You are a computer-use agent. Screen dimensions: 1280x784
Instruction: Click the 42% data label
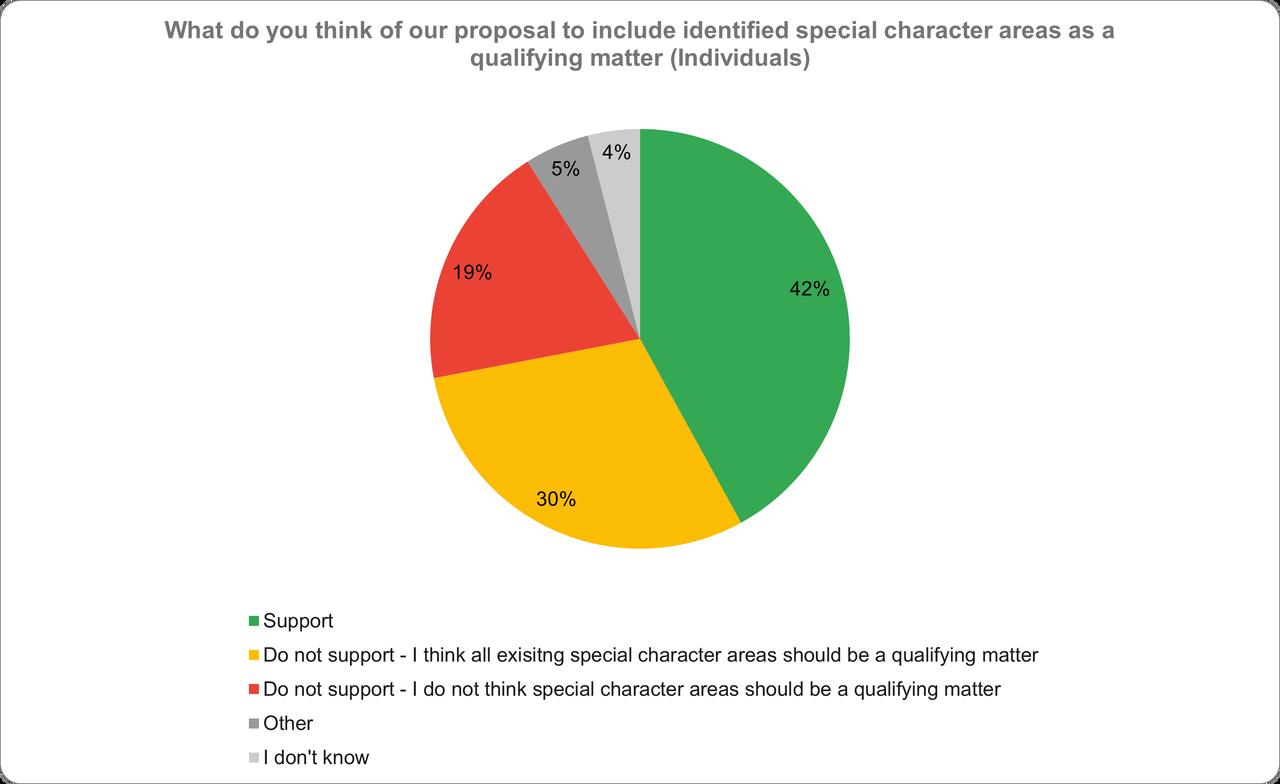pyautogui.click(x=809, y=289)
